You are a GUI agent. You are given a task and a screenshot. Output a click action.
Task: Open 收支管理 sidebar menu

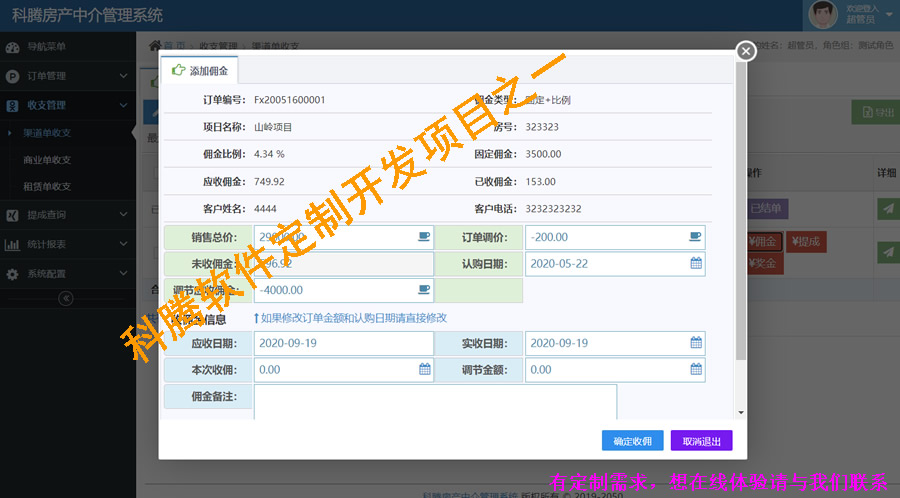click(68, 105)
